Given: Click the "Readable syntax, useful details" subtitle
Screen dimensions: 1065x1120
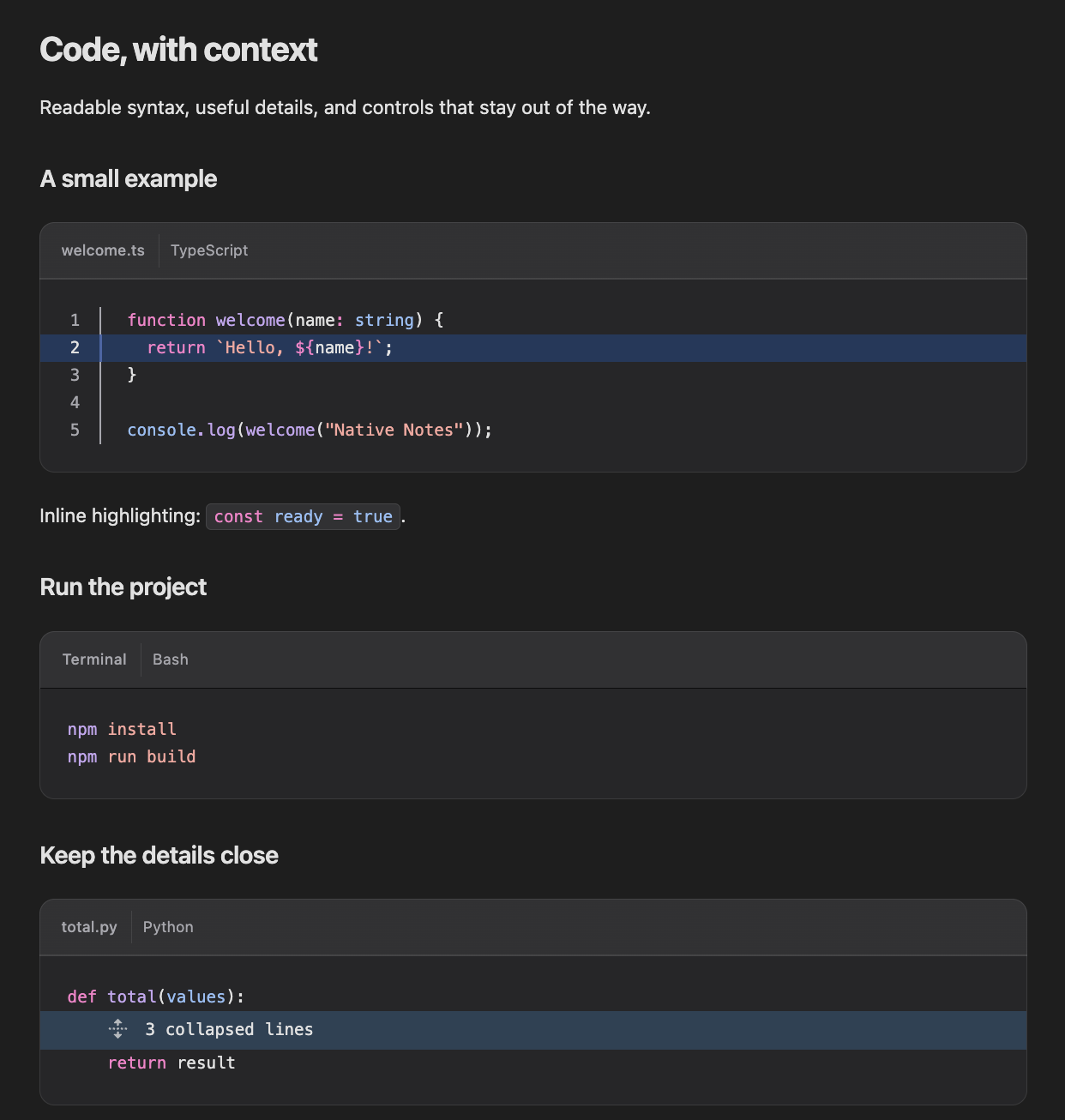Looking at the screenshot, I should (x=345, y=107).
